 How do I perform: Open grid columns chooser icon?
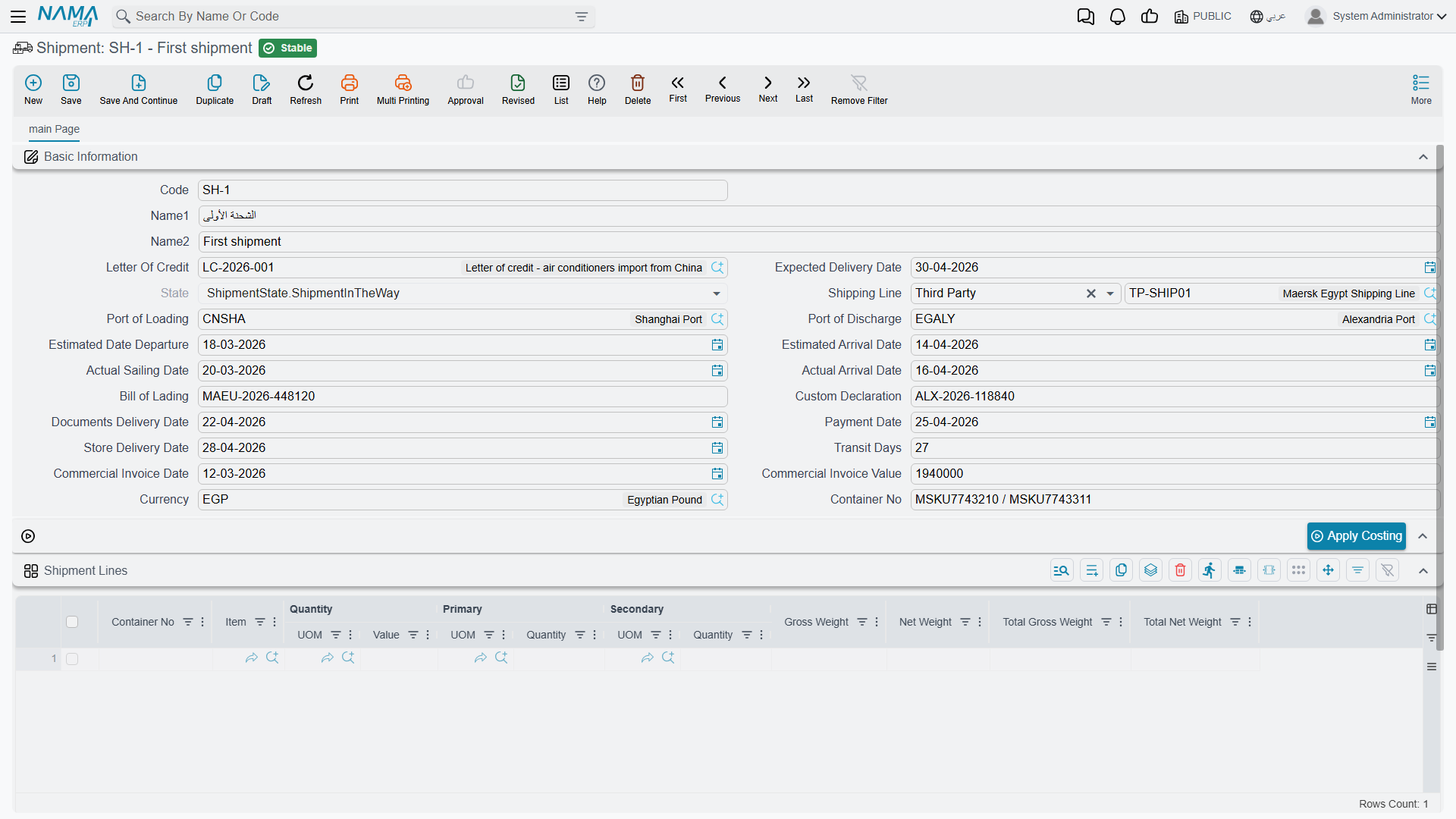pos(1432,609)
